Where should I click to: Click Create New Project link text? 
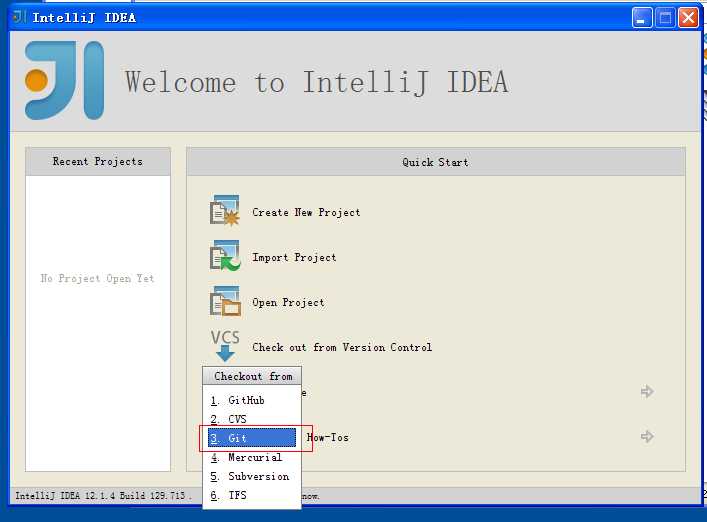pos(306,212)
